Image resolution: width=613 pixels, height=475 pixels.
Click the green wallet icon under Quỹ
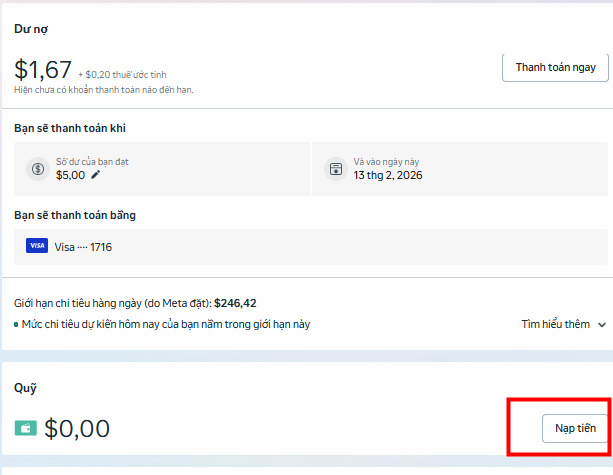tap(26, 428)
